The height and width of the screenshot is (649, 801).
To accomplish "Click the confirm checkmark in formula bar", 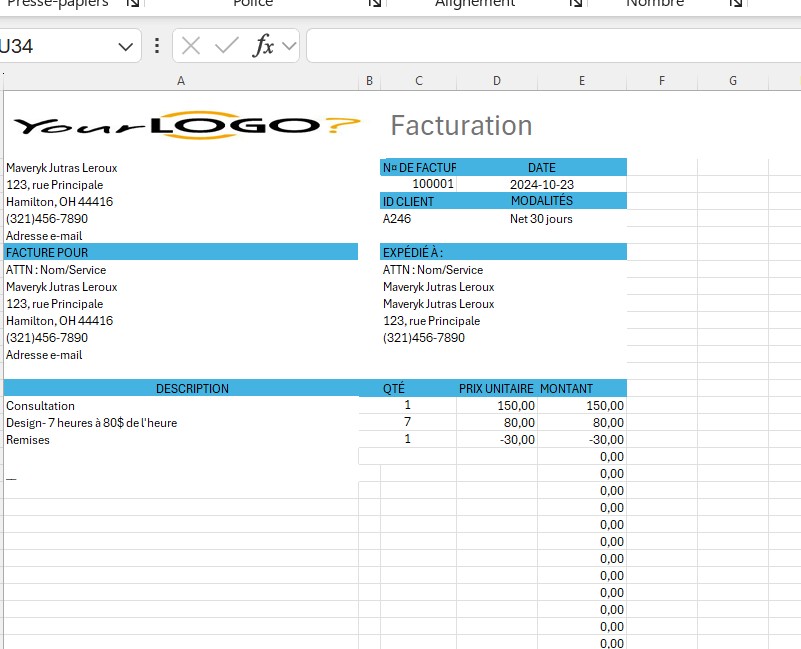I will click(227, 46).
